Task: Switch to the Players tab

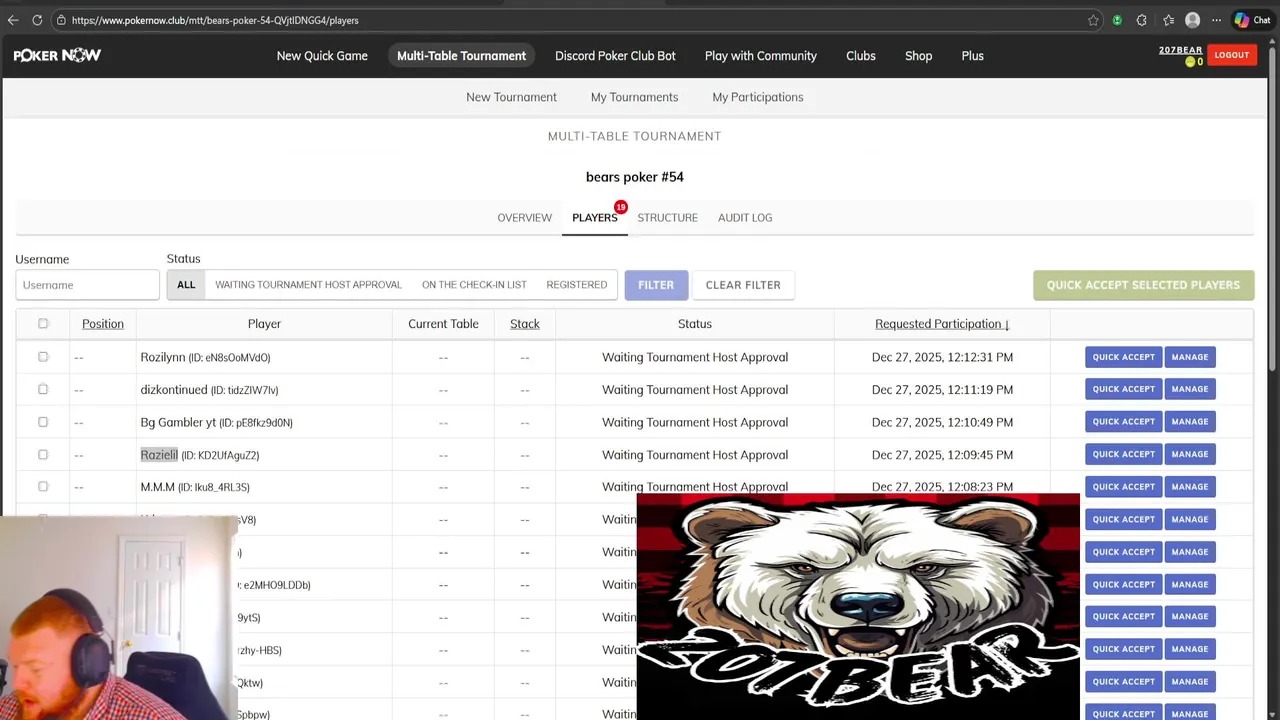Action: (x=595, y=217)
